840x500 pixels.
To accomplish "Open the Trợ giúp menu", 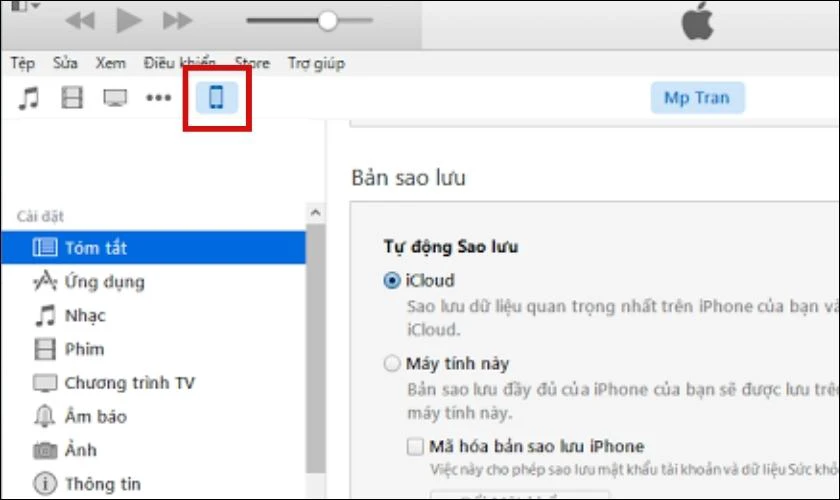I will pyautogui.click(x=316, y=64).
